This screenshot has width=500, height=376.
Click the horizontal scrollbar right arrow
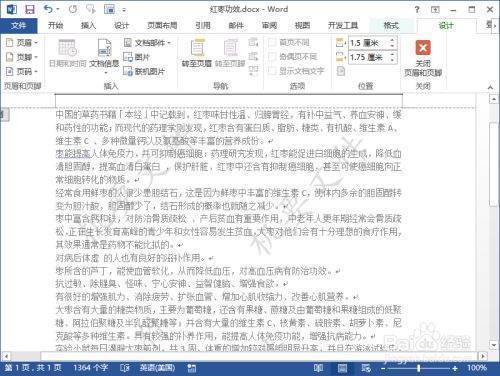(x=482, y=356)
